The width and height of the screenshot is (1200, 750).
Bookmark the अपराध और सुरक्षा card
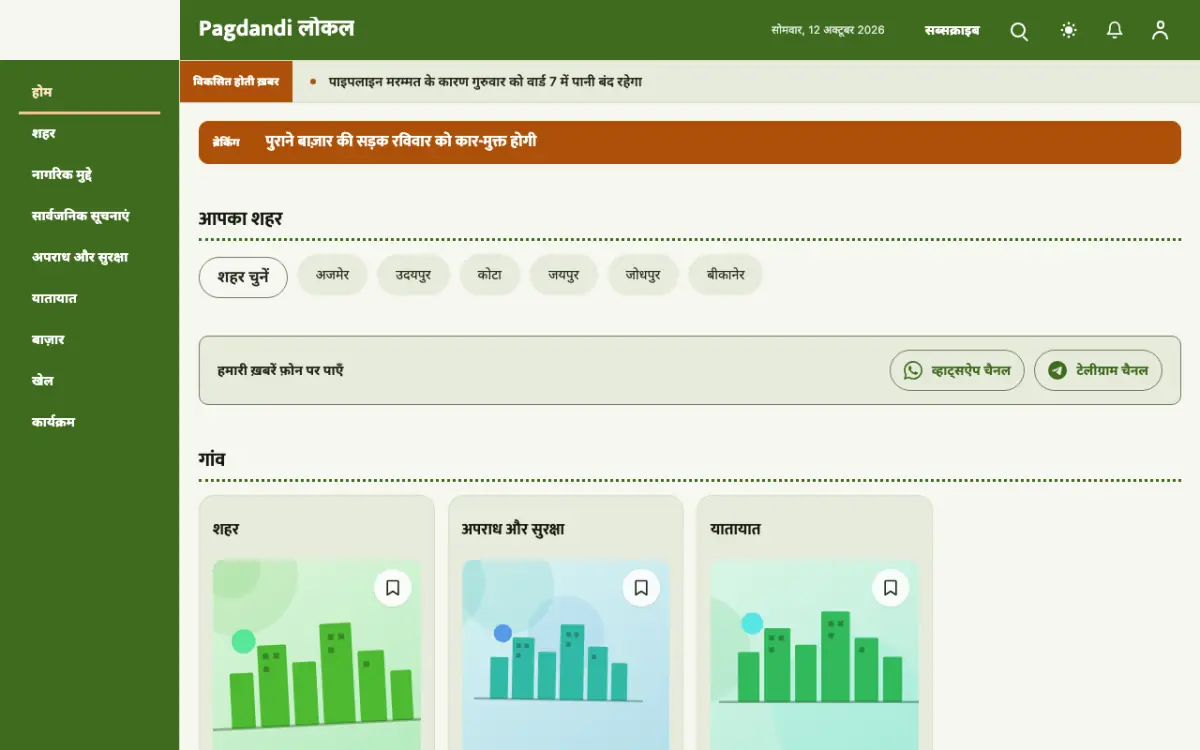point(641,588)
